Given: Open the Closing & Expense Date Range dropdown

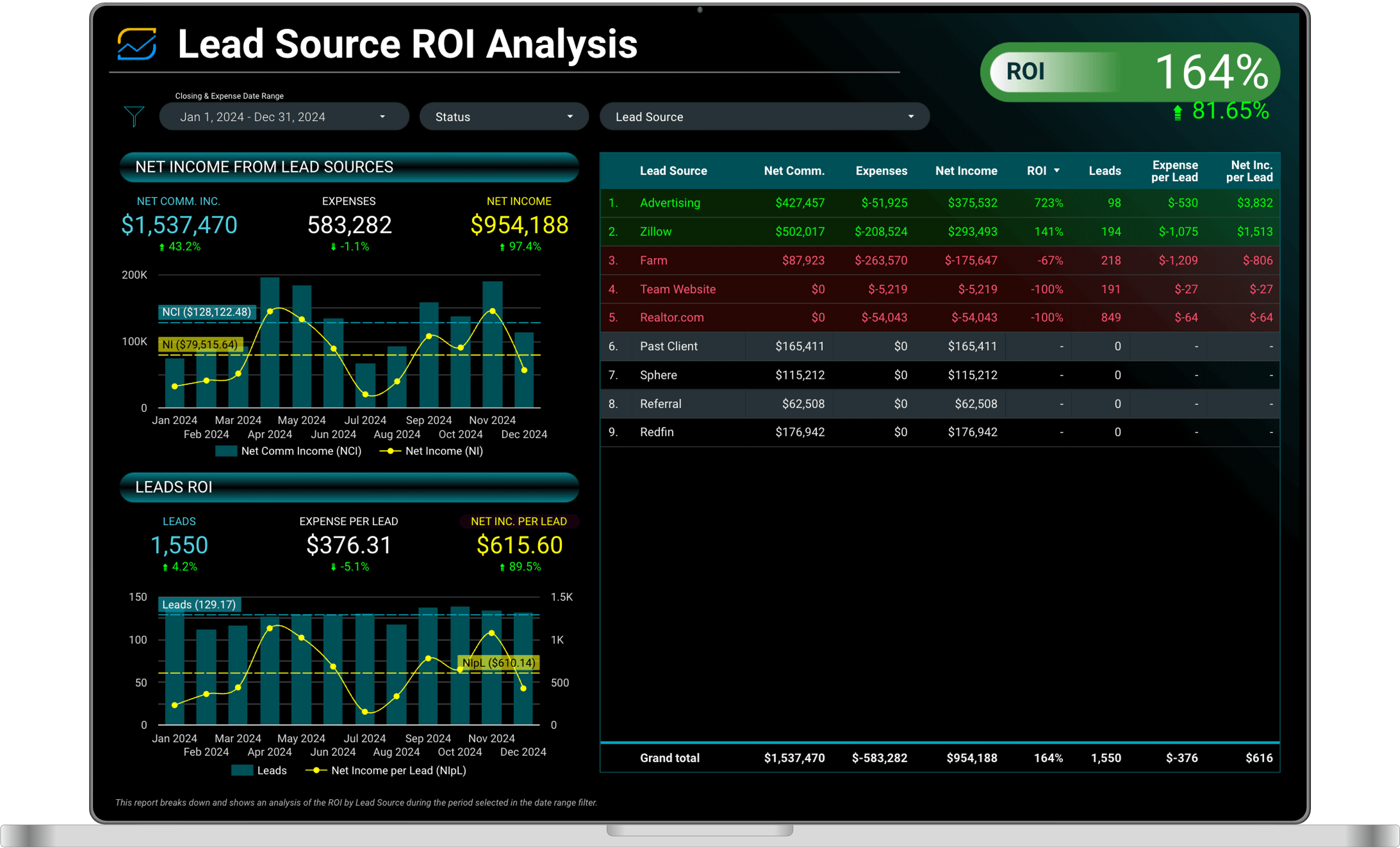Looking at the screenshot, I should click(x=284, y=117).
